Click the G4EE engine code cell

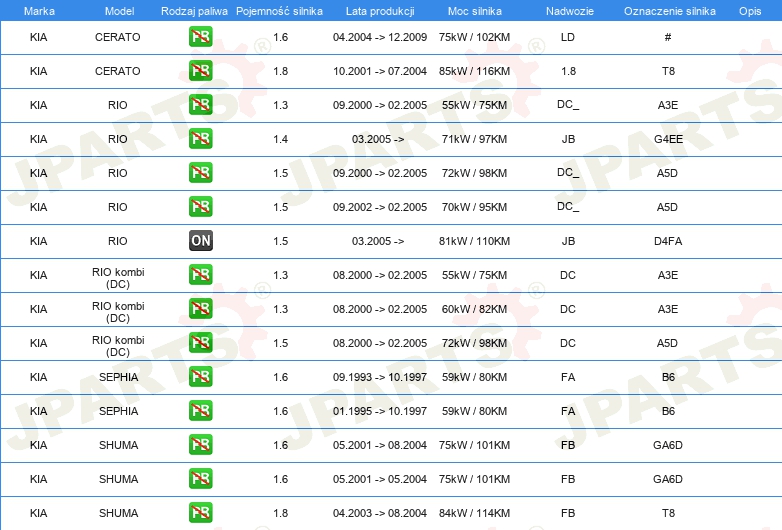[668, 139]
